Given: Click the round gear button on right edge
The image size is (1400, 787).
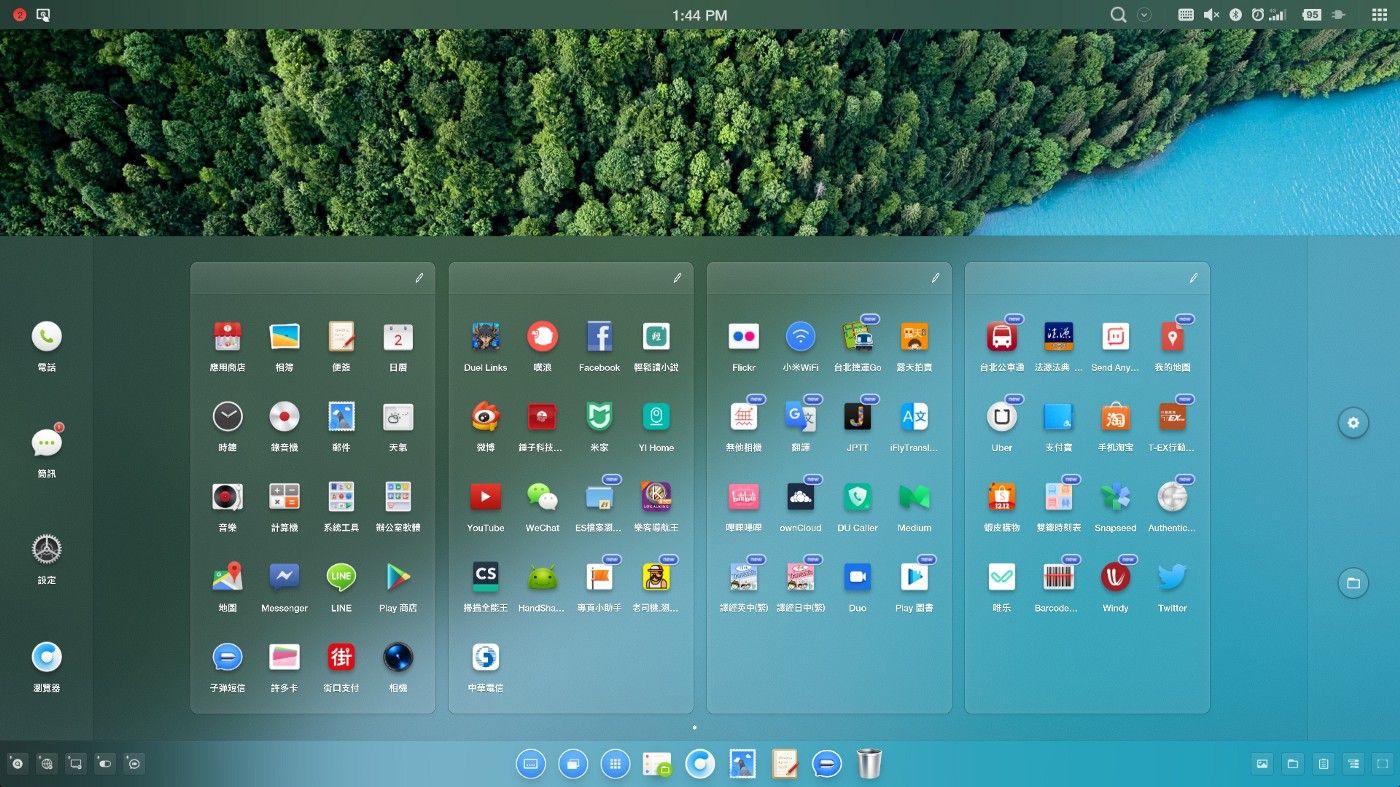Looking at the screenshot, I should (1353, 423).
